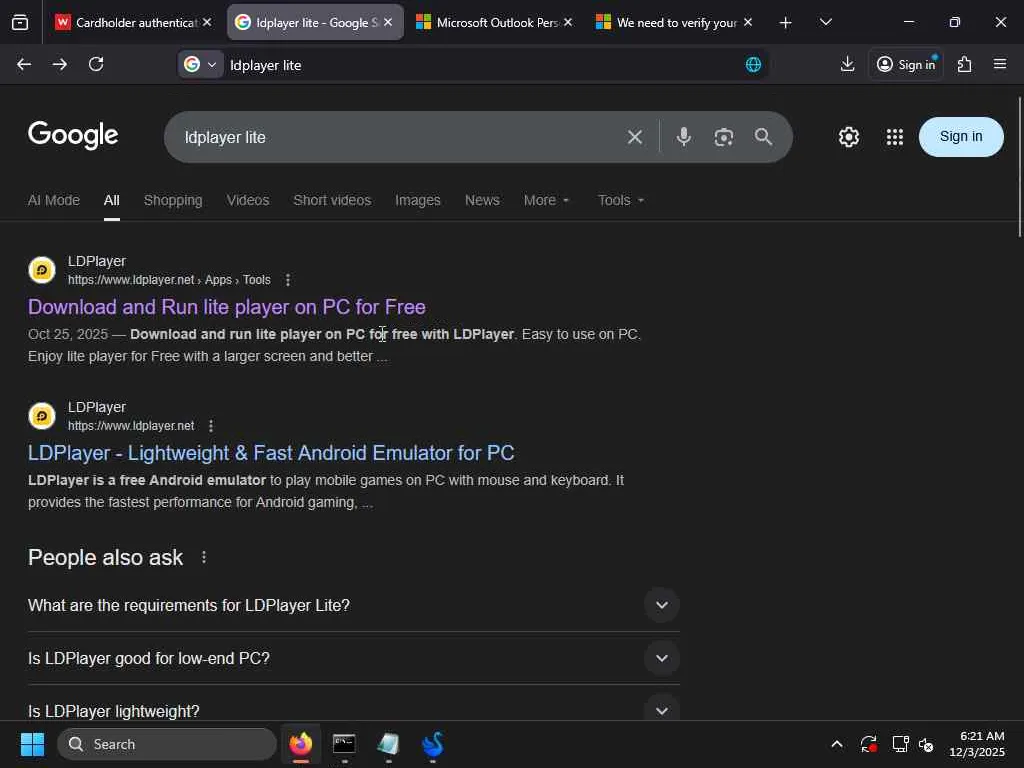The height and width of the screenshot is (768, 1024).
Task: Click into the Google search field
Action: [x=398, y=137]
